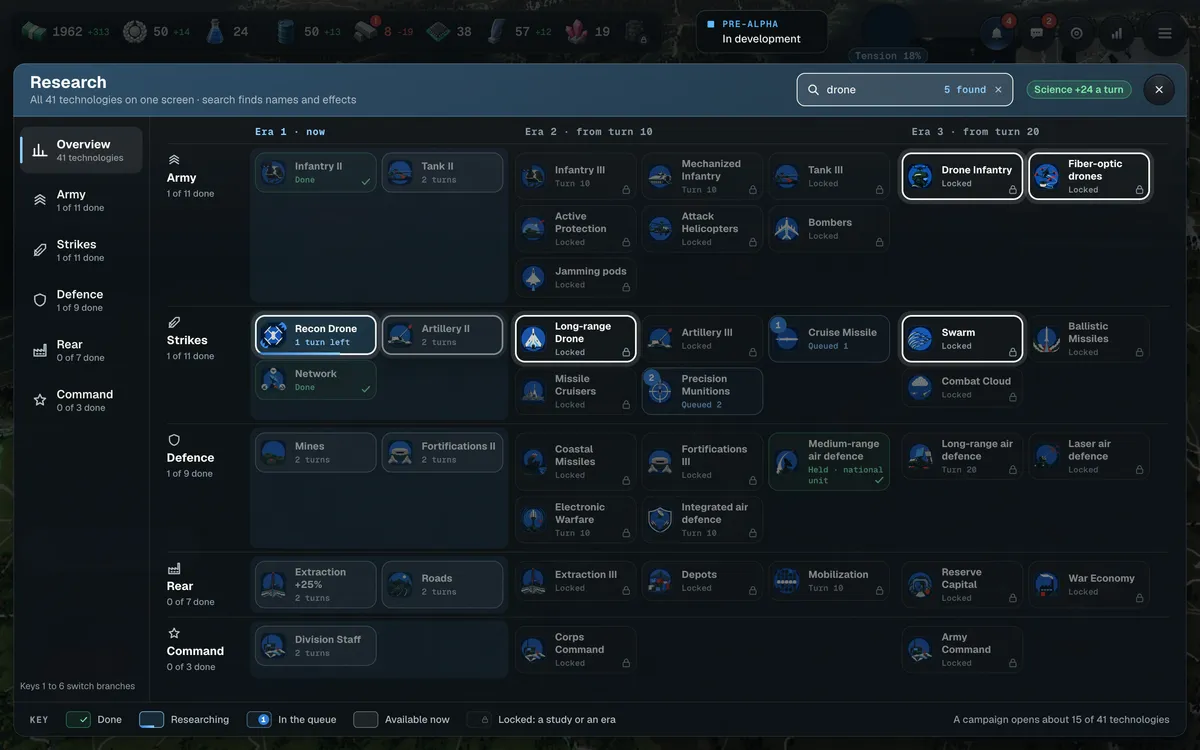
Task: Click the Precision Munitions crosshair icon
Action: [x=660, y=391]
